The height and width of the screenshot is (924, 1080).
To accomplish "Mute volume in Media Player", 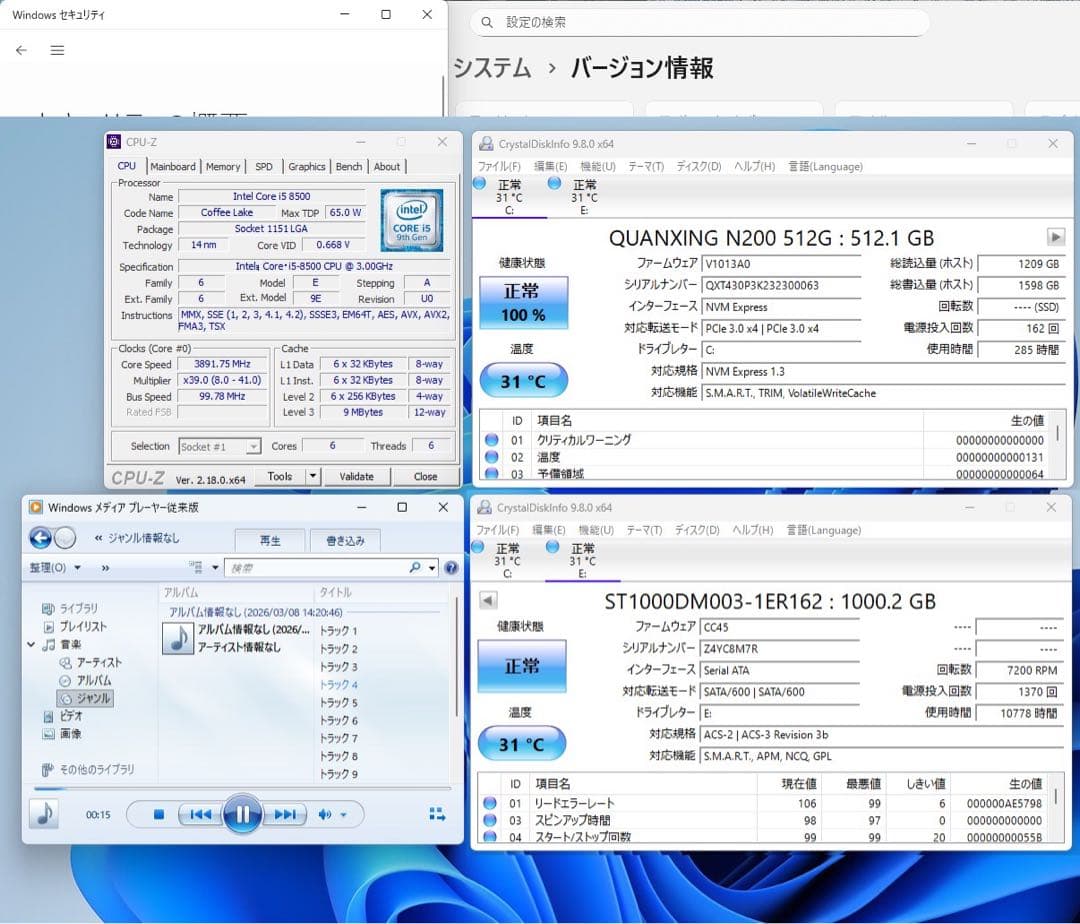I will tap(325, 815).
